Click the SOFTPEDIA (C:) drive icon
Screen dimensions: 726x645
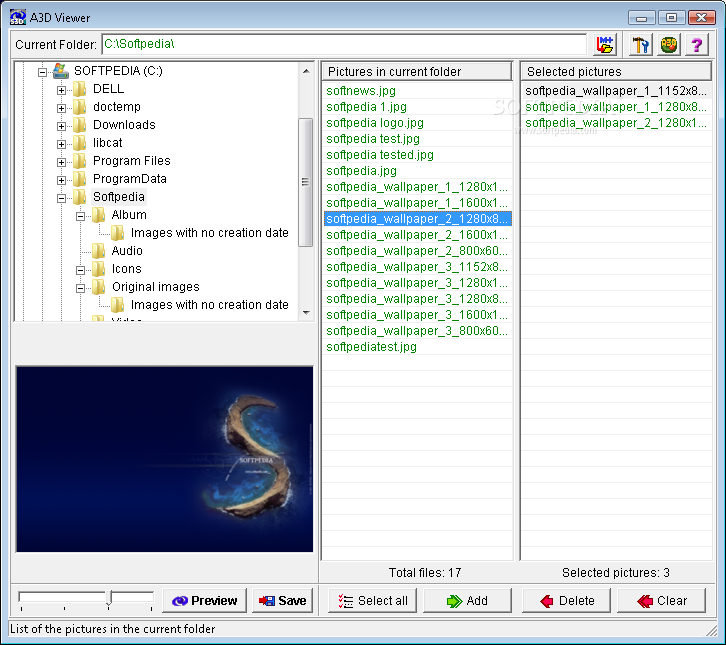click(61, 70)
